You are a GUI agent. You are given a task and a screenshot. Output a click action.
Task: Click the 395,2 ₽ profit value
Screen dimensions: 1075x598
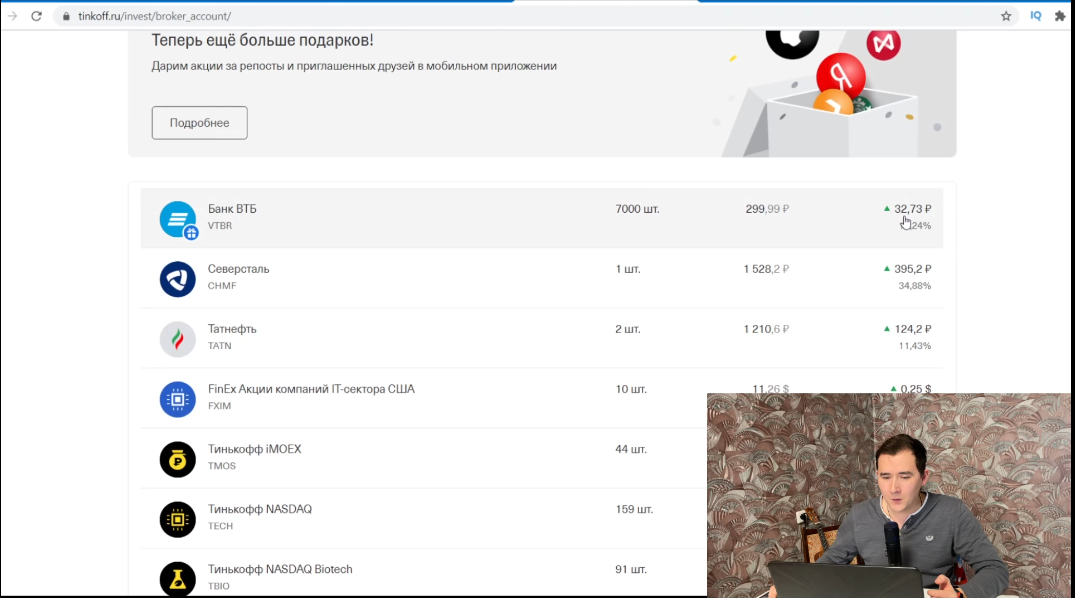point(913,269)
